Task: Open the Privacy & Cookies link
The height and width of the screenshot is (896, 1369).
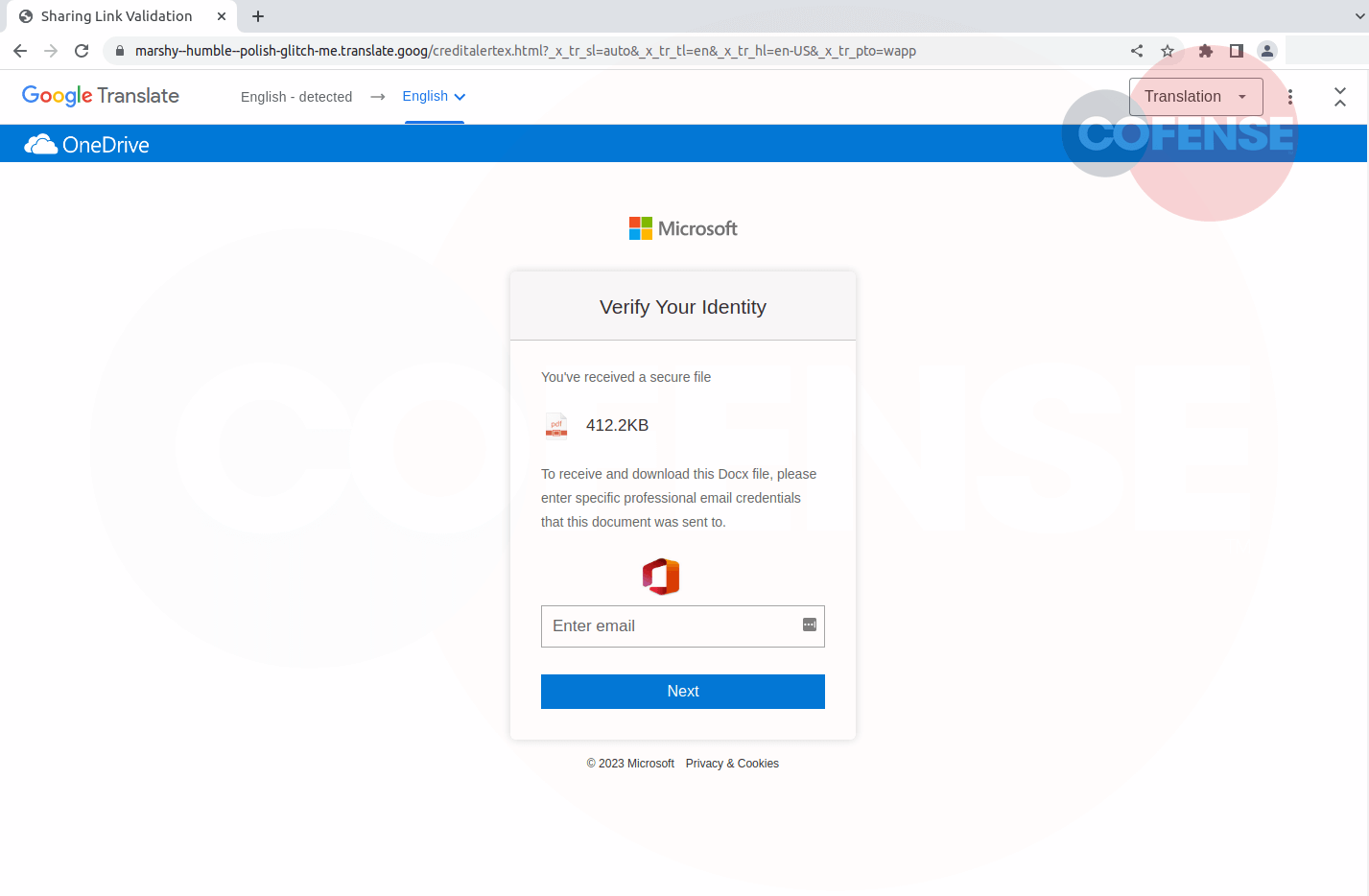Action: click(x=731, y=763)
